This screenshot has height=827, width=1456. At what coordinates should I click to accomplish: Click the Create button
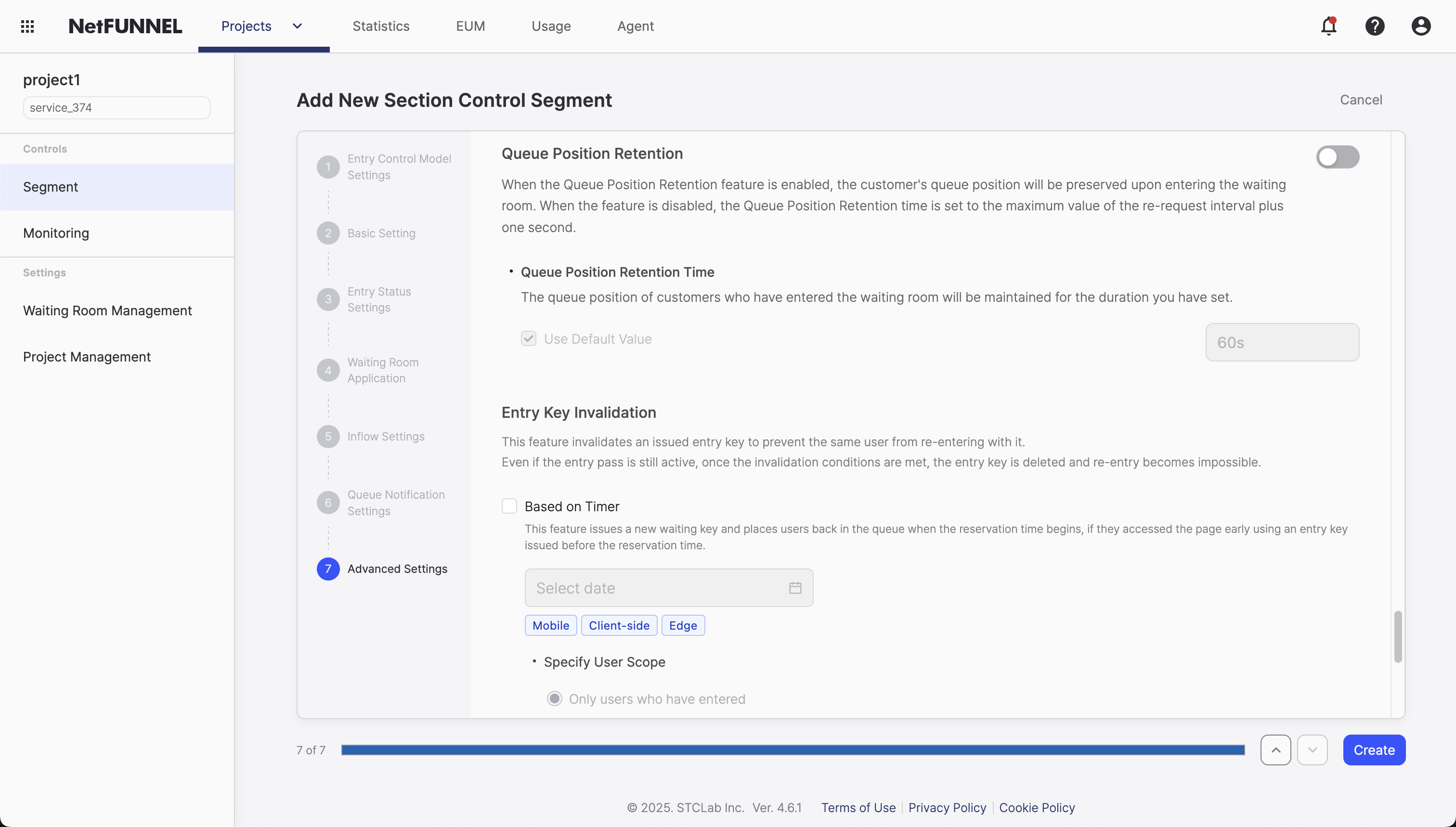pyautogui.click(x=1374, y=750)
